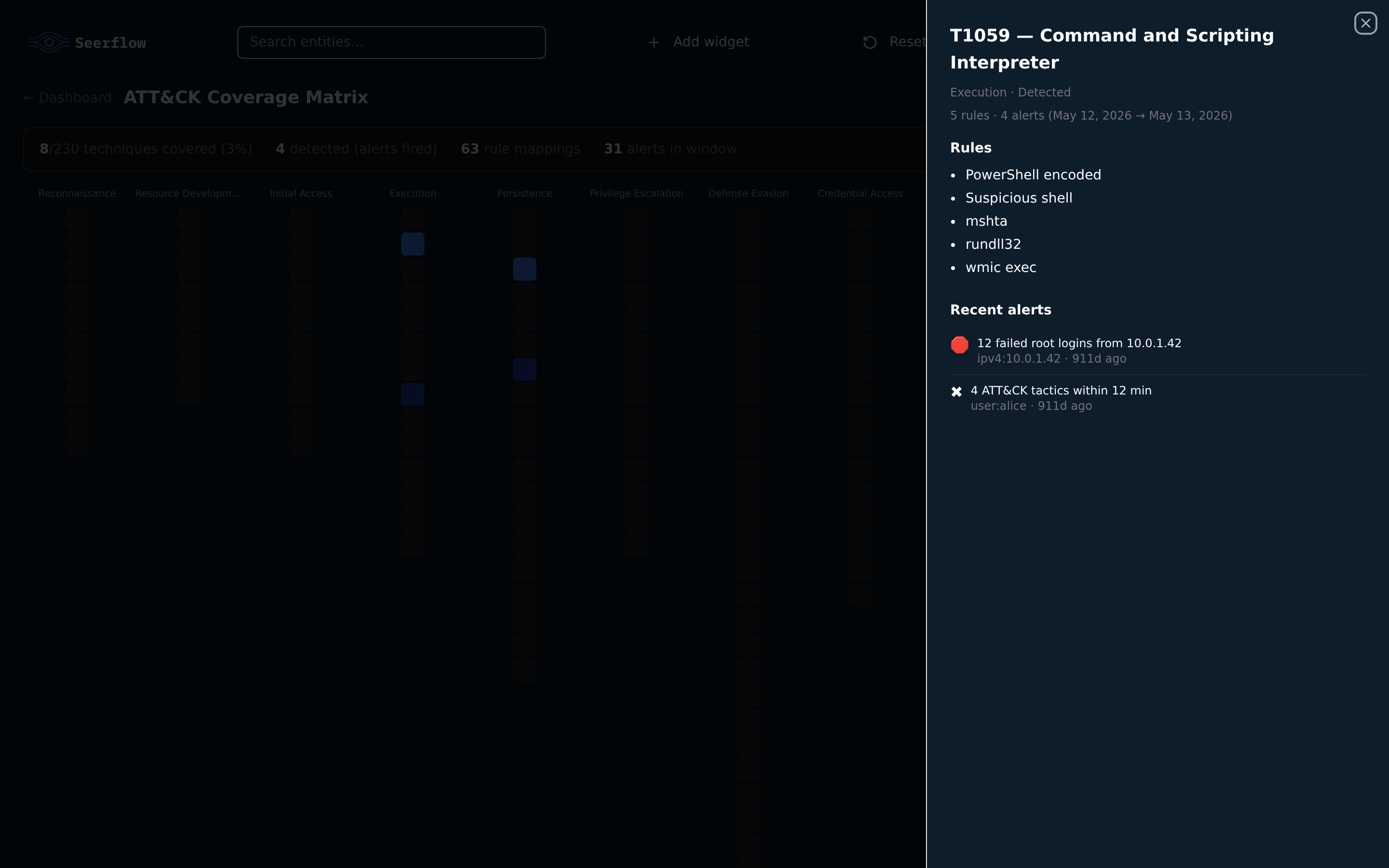Image resolution: width=1389 pixels, height=868 pixels.
Task: Click the 'user:alice · 911d ago' entity line
Action: pyautogui.click(x=1031, y=406)
